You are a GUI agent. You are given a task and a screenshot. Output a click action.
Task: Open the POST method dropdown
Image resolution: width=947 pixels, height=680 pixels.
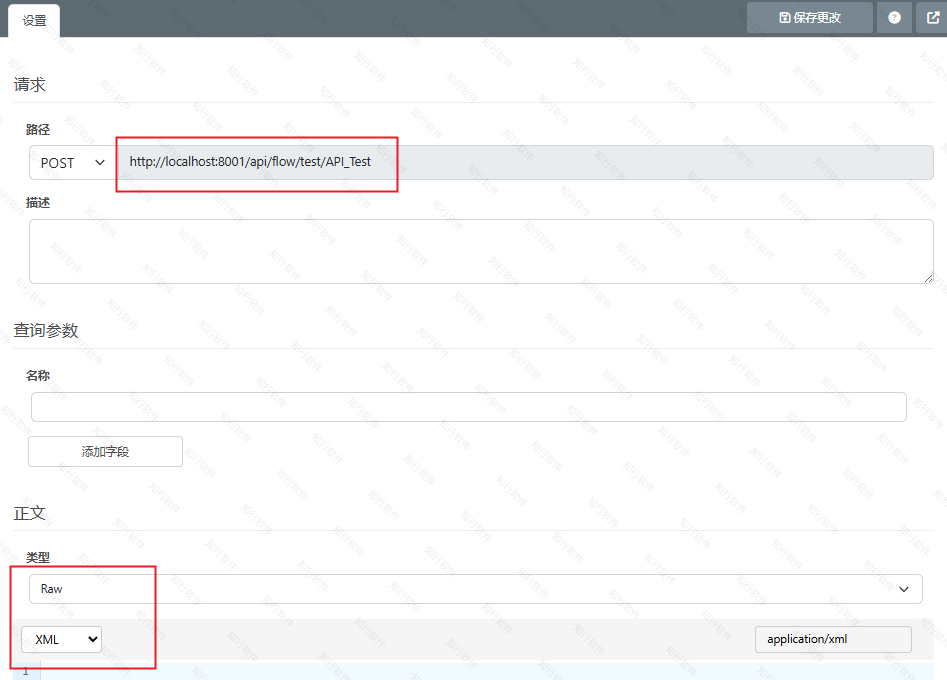point(72,163)
